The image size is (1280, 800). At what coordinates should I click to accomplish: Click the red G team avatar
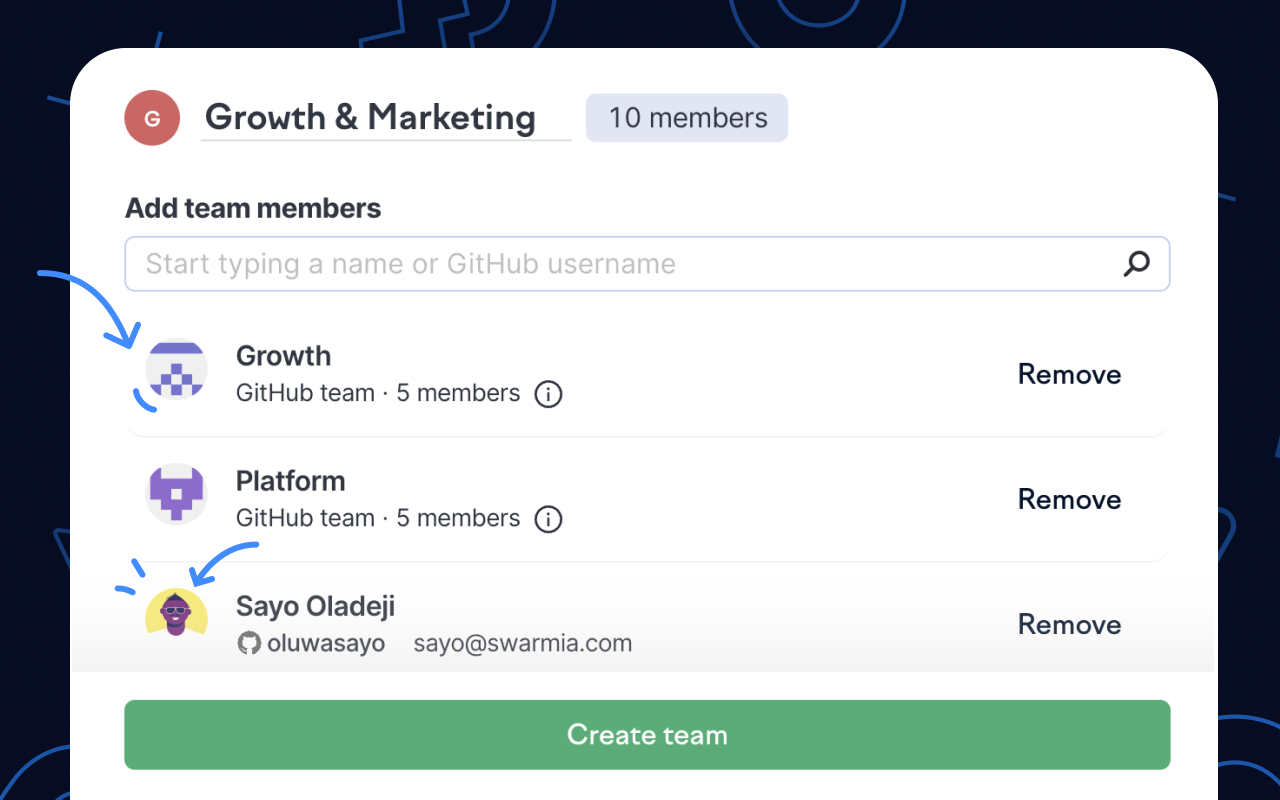click(152, 118)
